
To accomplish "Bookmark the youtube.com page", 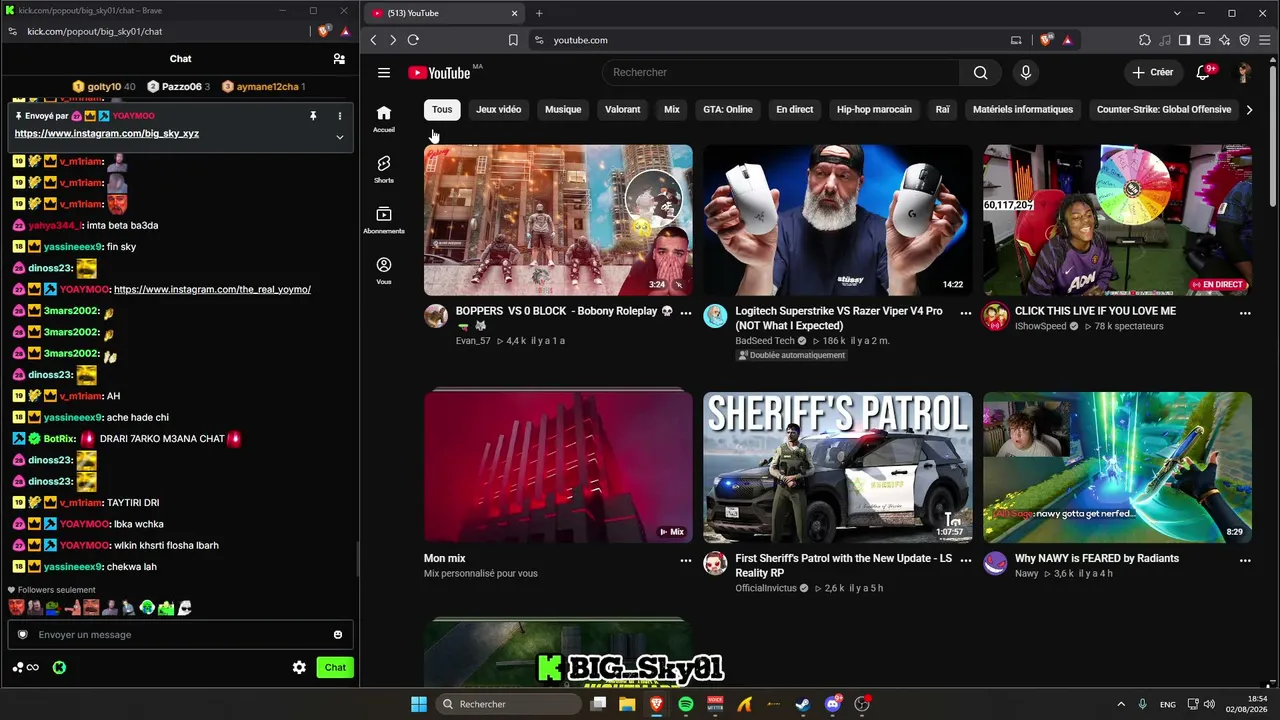I will (513, 40).
